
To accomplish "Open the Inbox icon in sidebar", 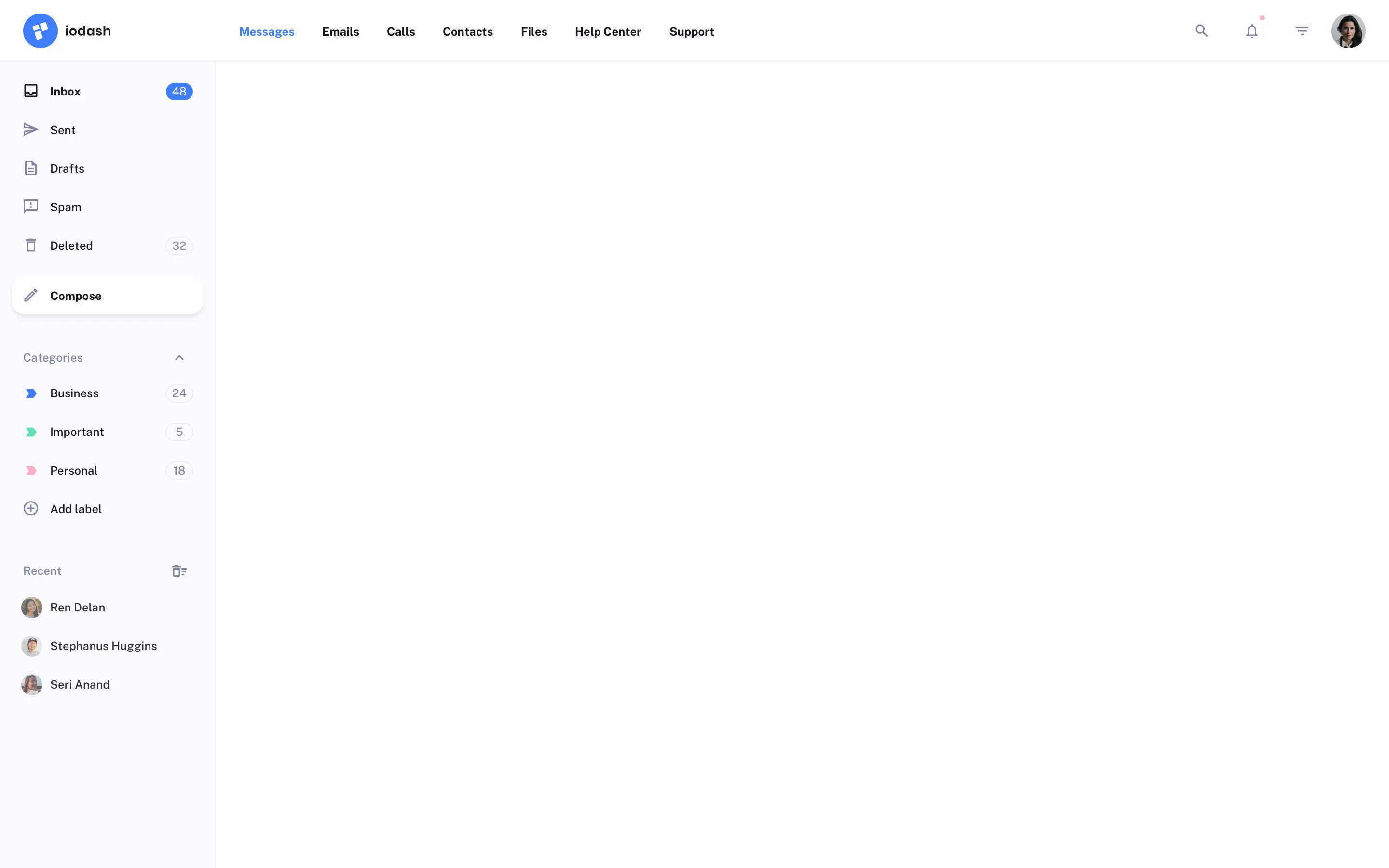I will point(31,91).
